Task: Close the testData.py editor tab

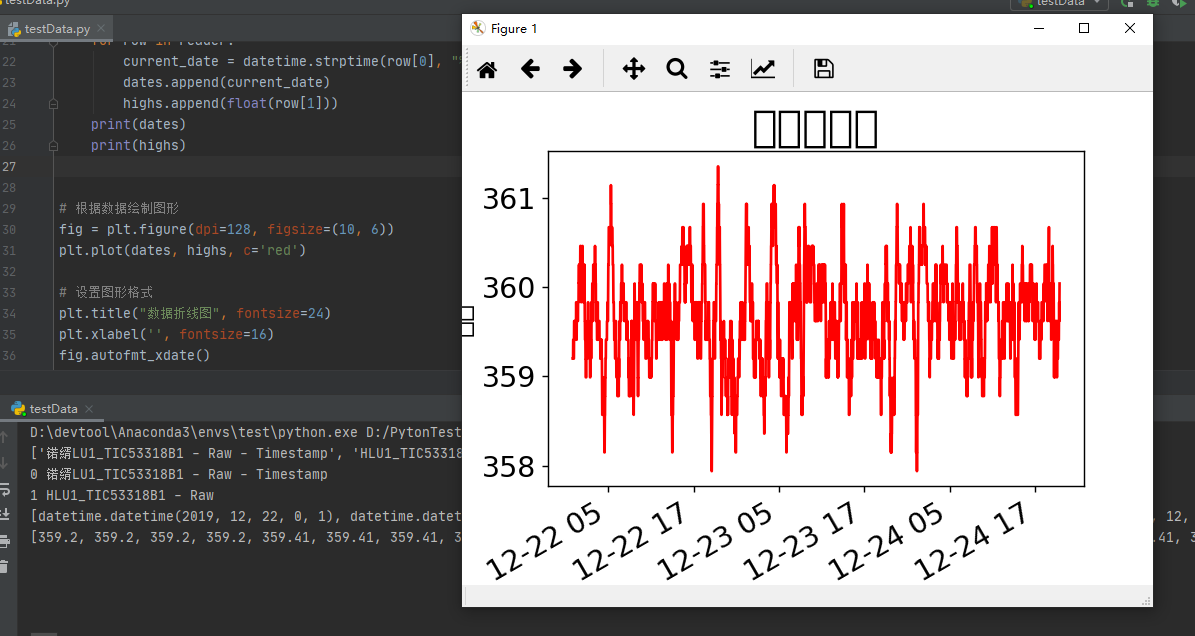Action: (x=101, y=28)
